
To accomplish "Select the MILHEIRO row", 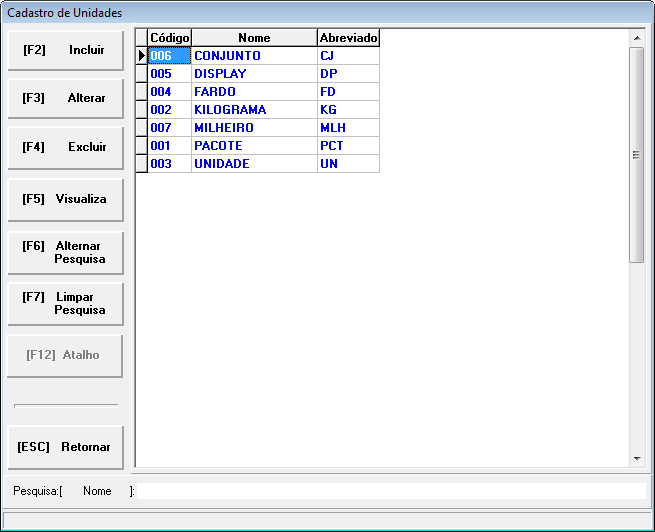I will pyautogui.click(x=253, y=128).
